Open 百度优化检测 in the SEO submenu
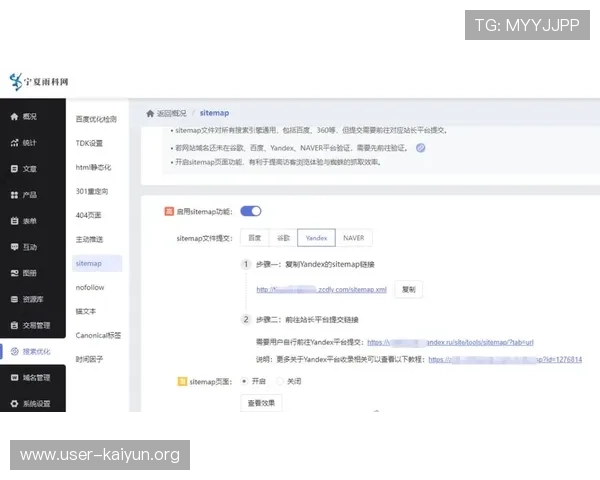 click(x=96, y=119)
